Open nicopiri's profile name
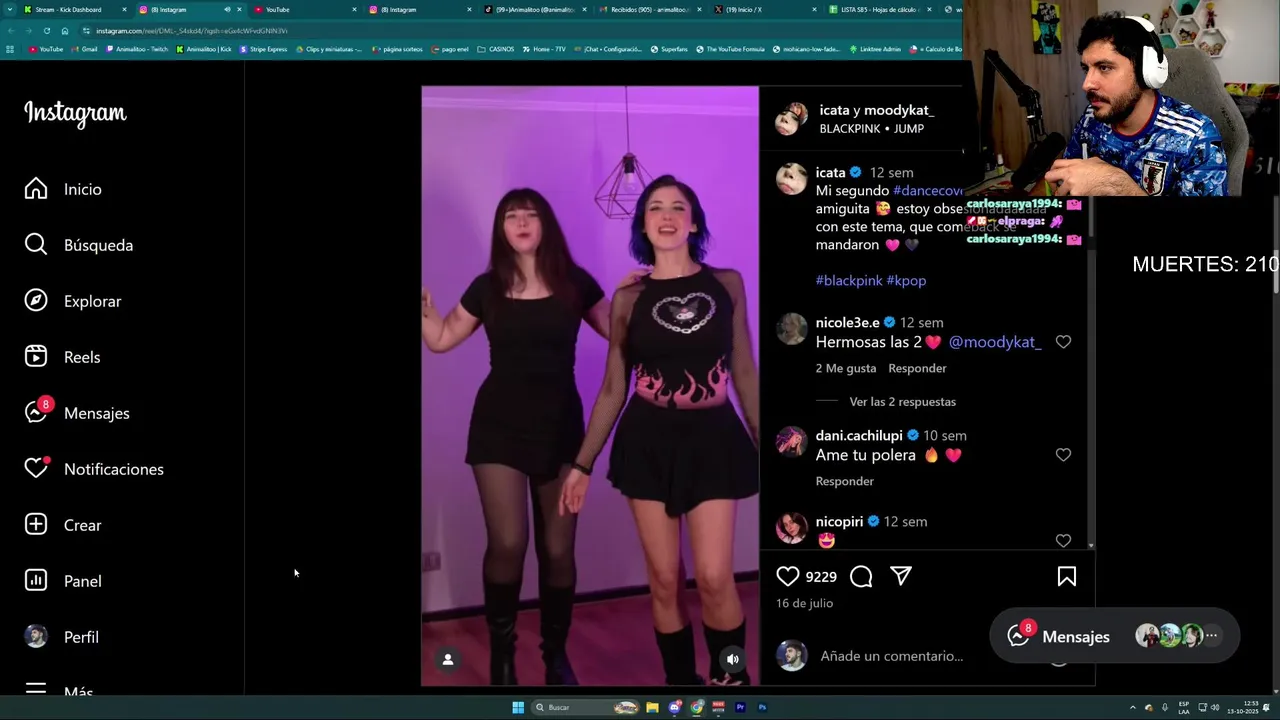The image size is (1280, 720). [x=839, y=522]
